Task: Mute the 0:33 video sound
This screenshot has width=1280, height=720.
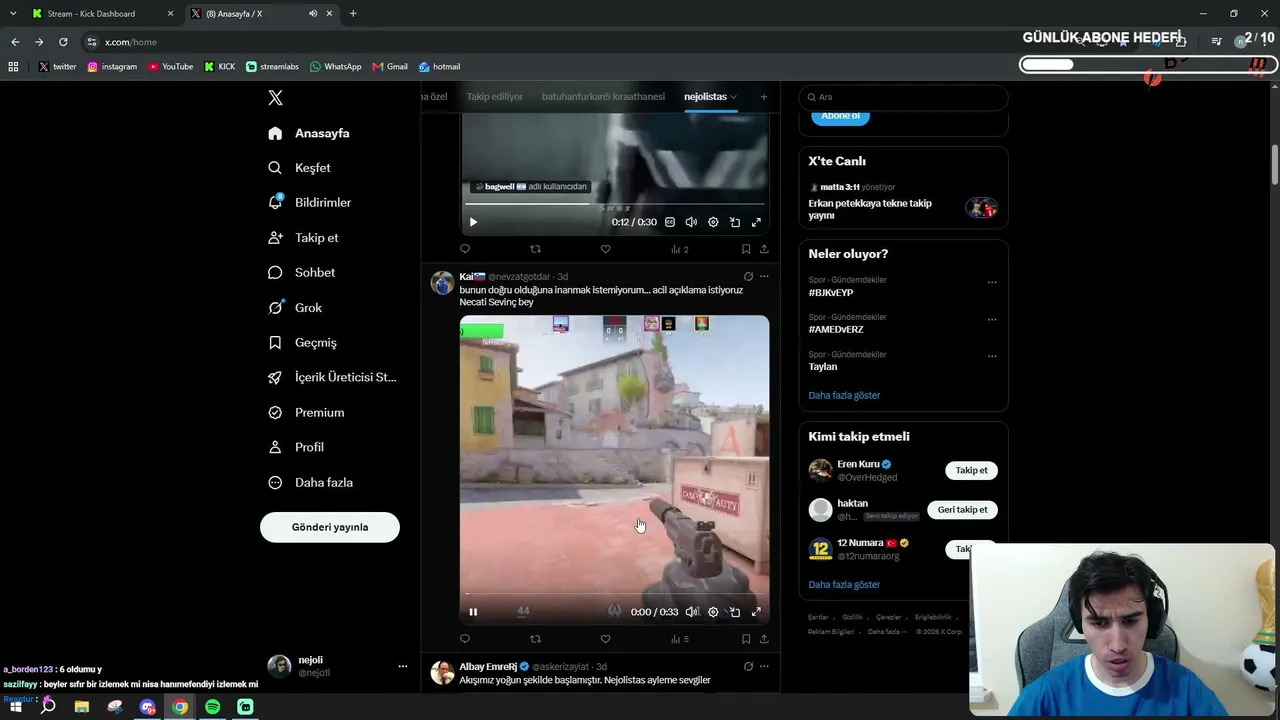Action: (691, 612)
